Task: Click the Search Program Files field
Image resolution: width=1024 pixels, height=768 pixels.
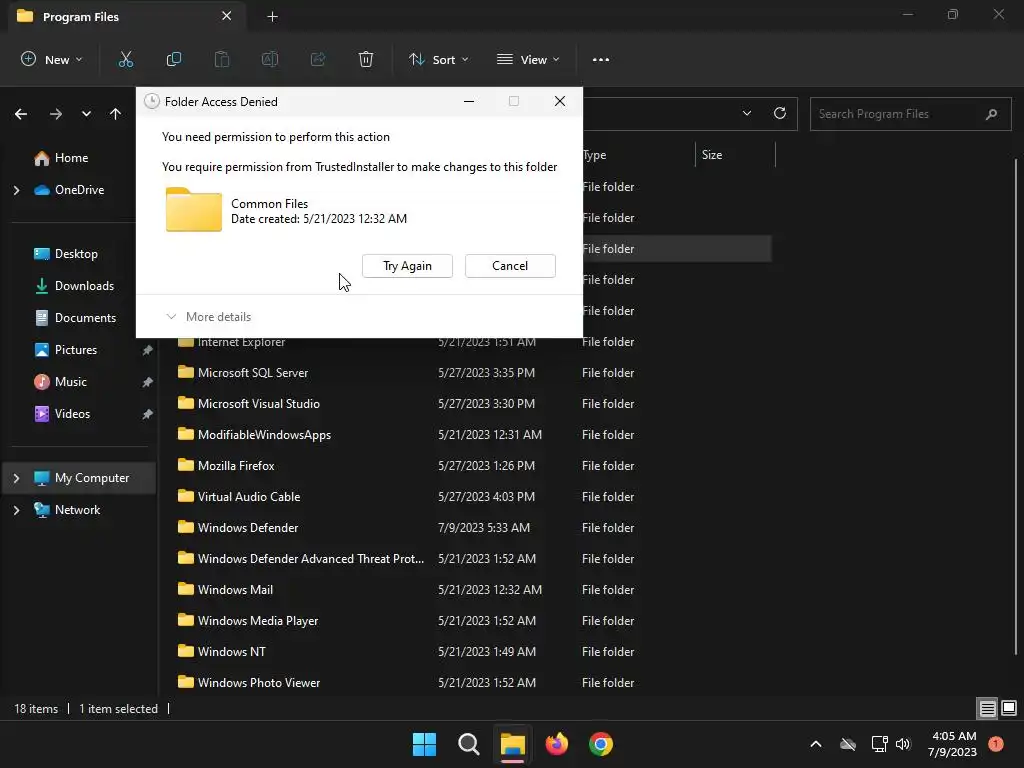Action: pos(910,114)
